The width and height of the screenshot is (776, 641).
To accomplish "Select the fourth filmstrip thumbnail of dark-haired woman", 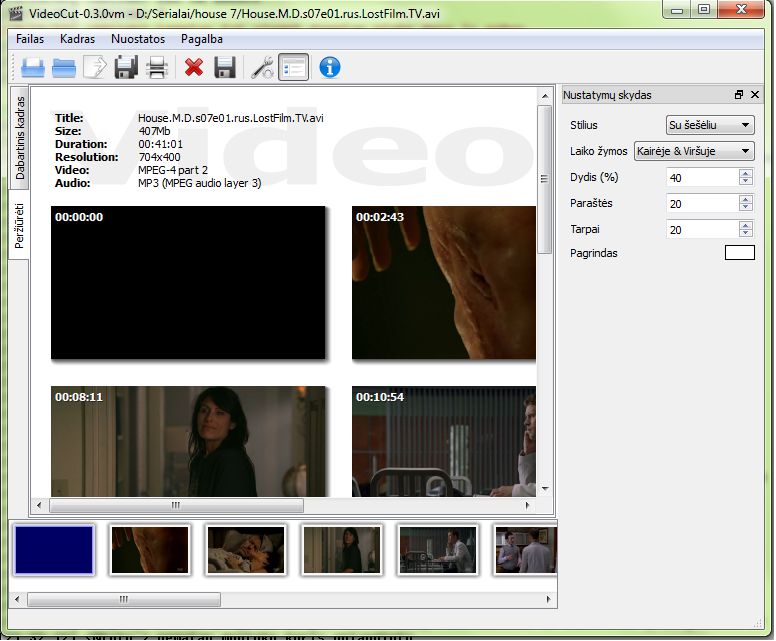I will [342, 550].
